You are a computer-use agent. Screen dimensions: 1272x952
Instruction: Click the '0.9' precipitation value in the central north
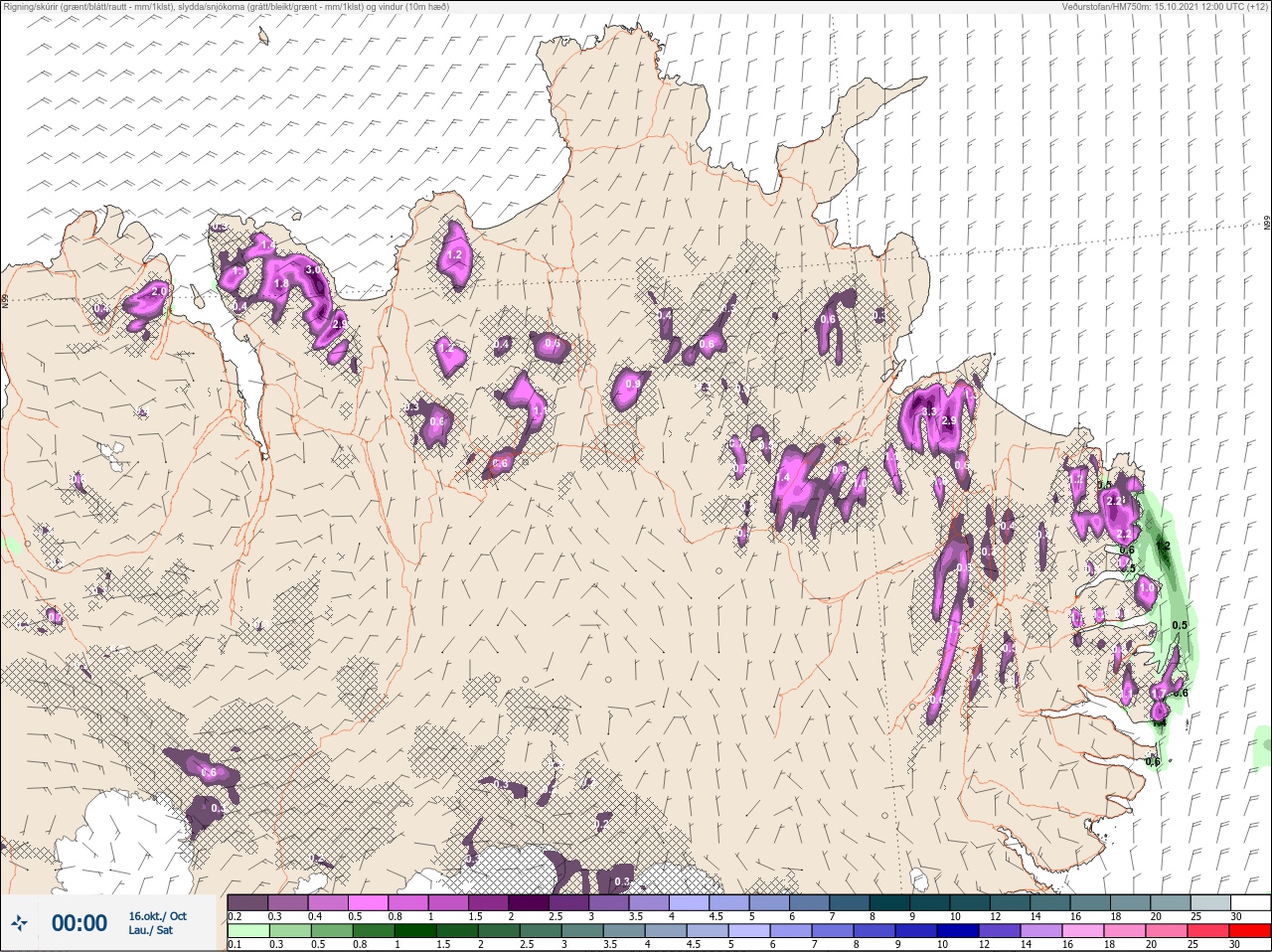pyautogui.click(x=633, y=384)
